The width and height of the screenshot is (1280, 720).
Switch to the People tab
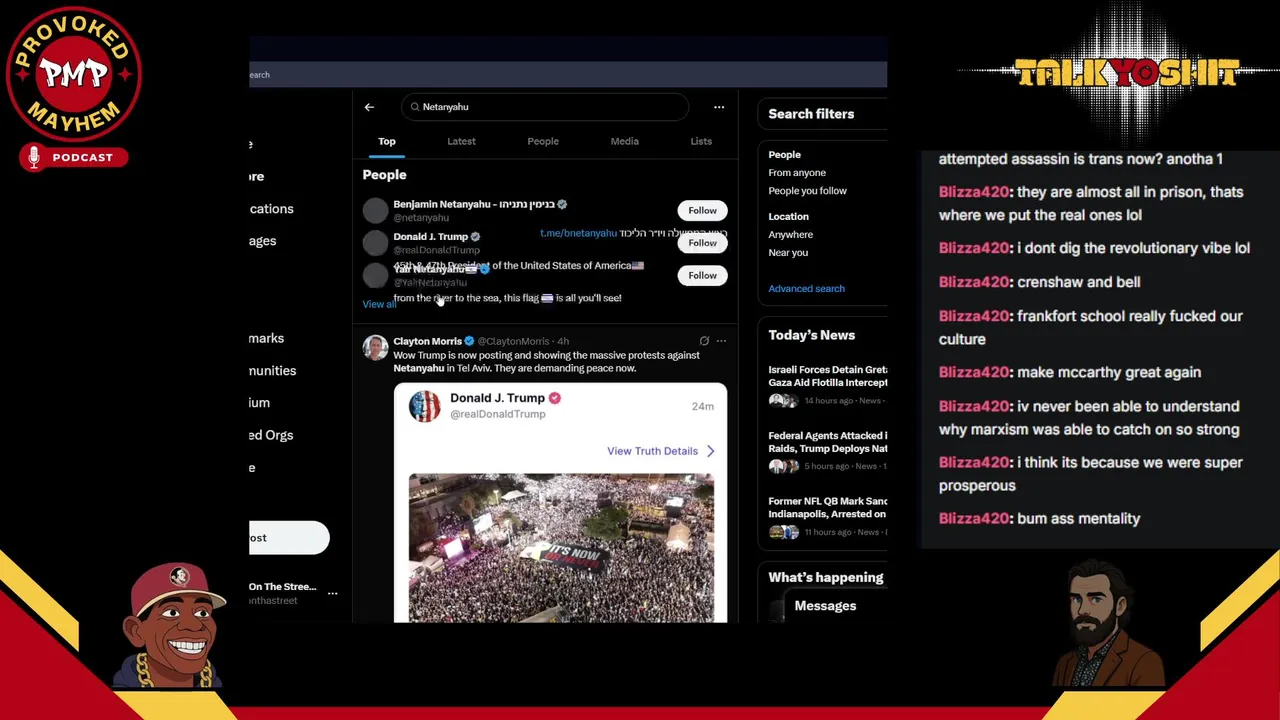(x=543, y=141)
